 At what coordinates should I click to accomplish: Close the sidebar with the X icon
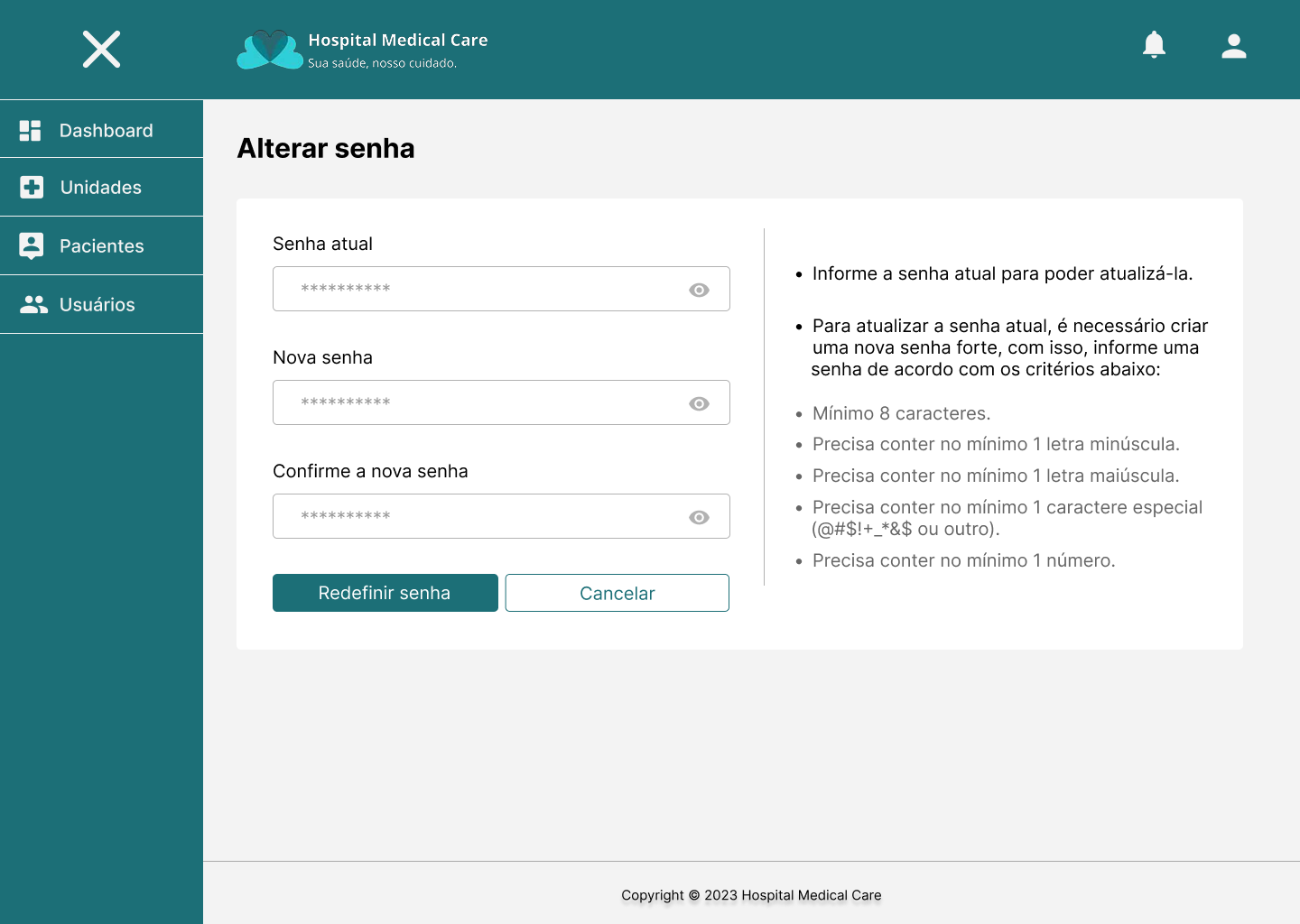101,49
